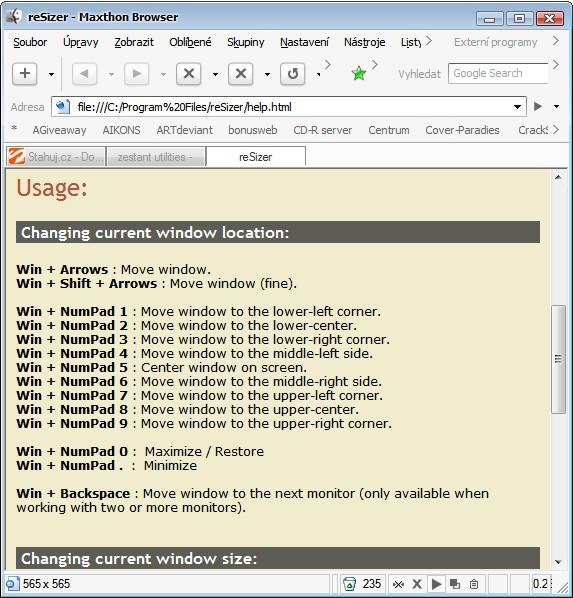Open the Úpravy menu
The height and width of the screenshot is (598, 573).
tap(81, 42)
